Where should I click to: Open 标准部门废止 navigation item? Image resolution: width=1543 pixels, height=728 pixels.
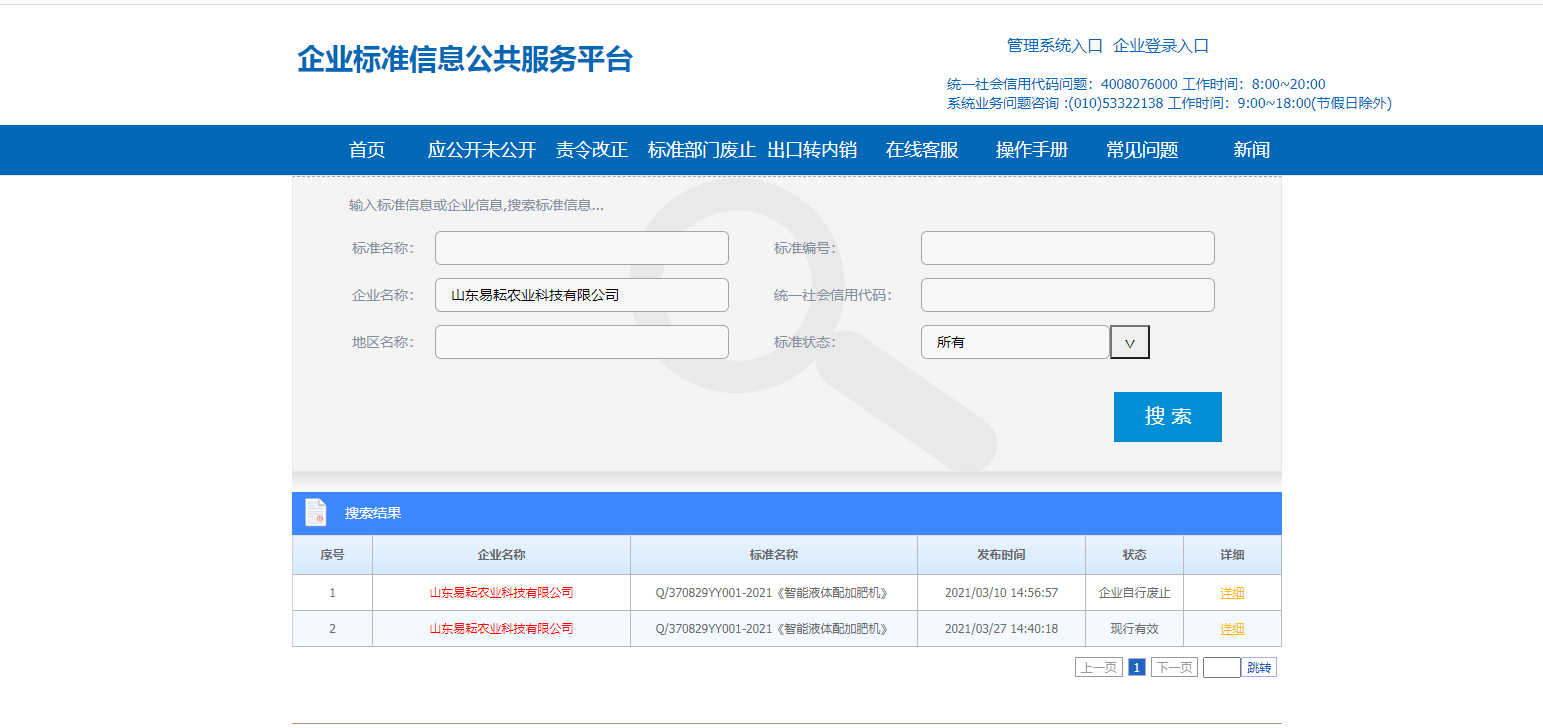click(702, 150)
